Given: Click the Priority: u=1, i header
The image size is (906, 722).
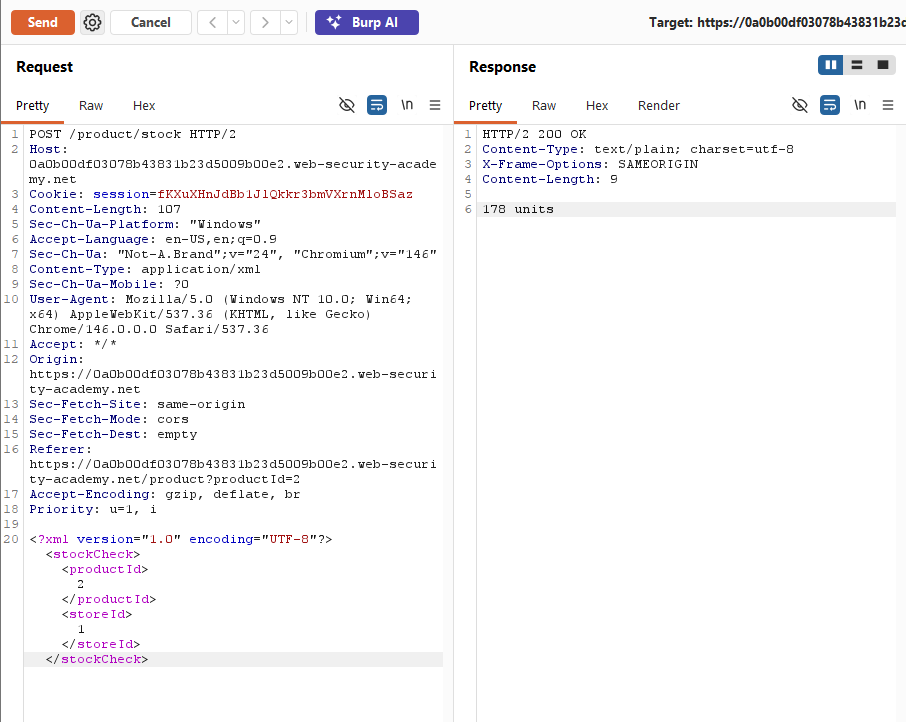Looking at the screenshot, I should click(93, 509).
